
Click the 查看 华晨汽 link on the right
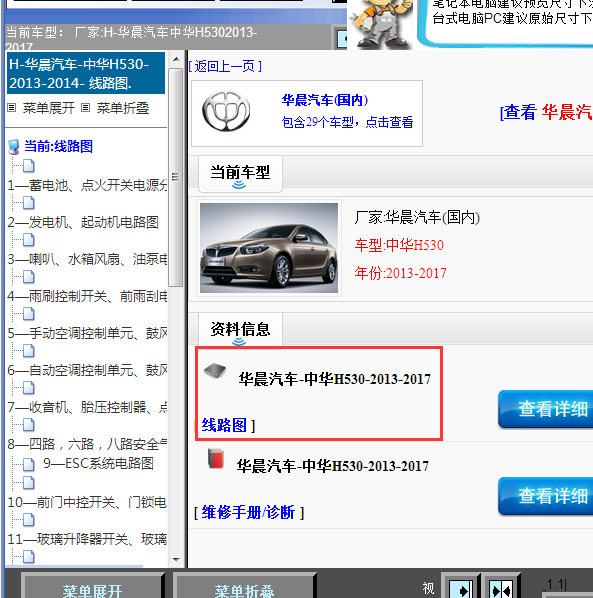(x=546, y=113)
